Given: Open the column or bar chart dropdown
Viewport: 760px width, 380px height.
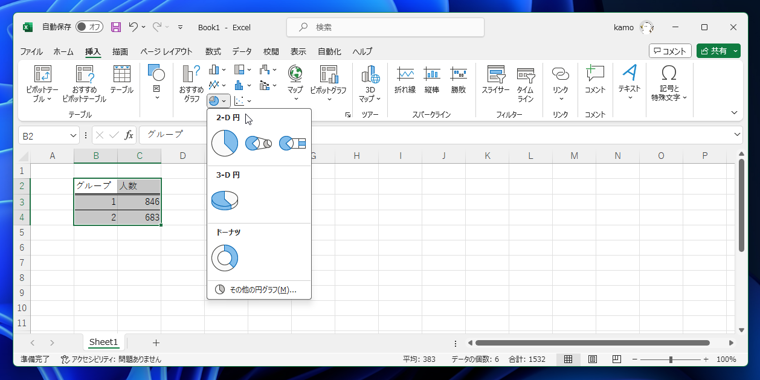Looking at the screenshot, I should click(217, 70).
